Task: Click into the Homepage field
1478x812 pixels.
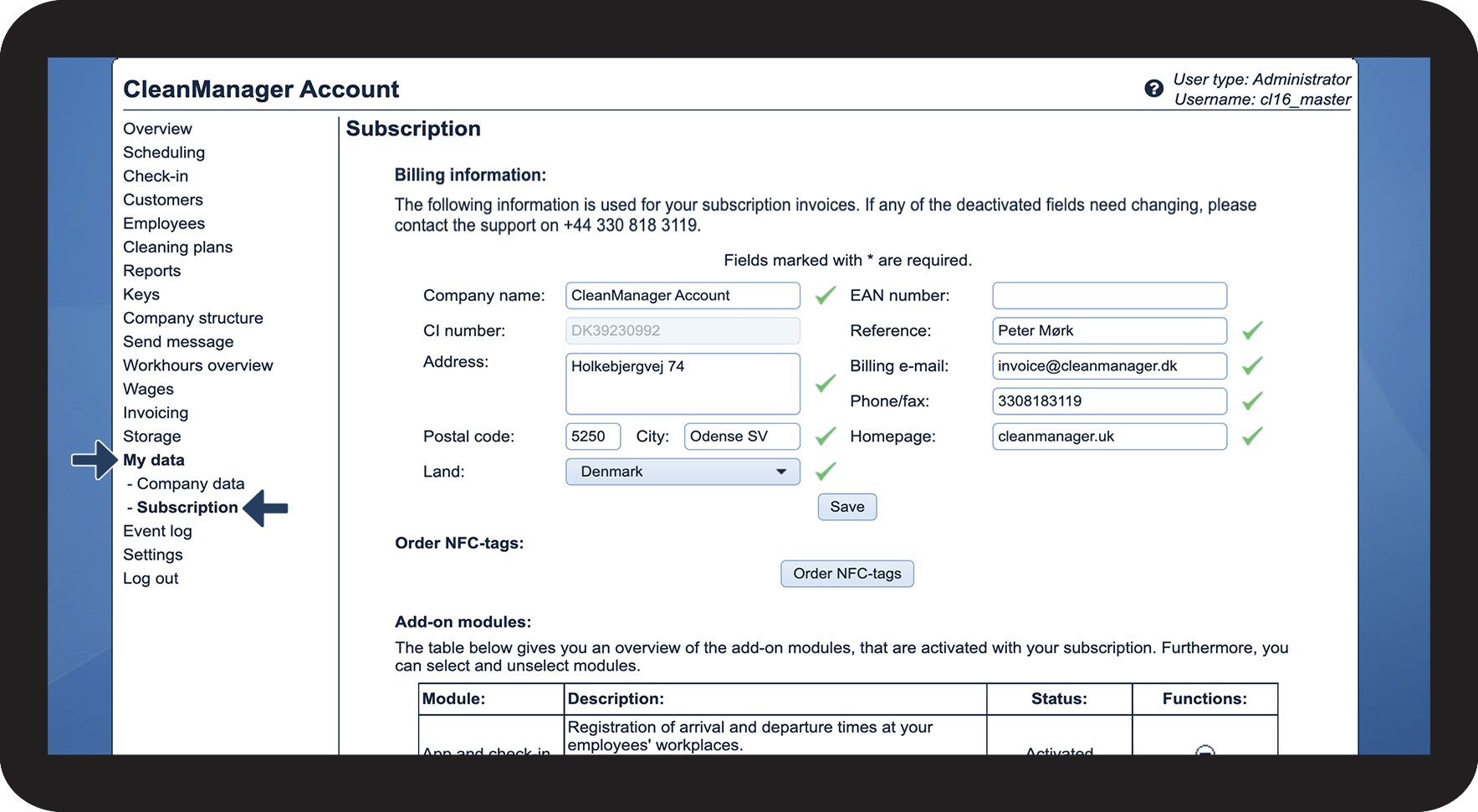Action: [1109, 437]
